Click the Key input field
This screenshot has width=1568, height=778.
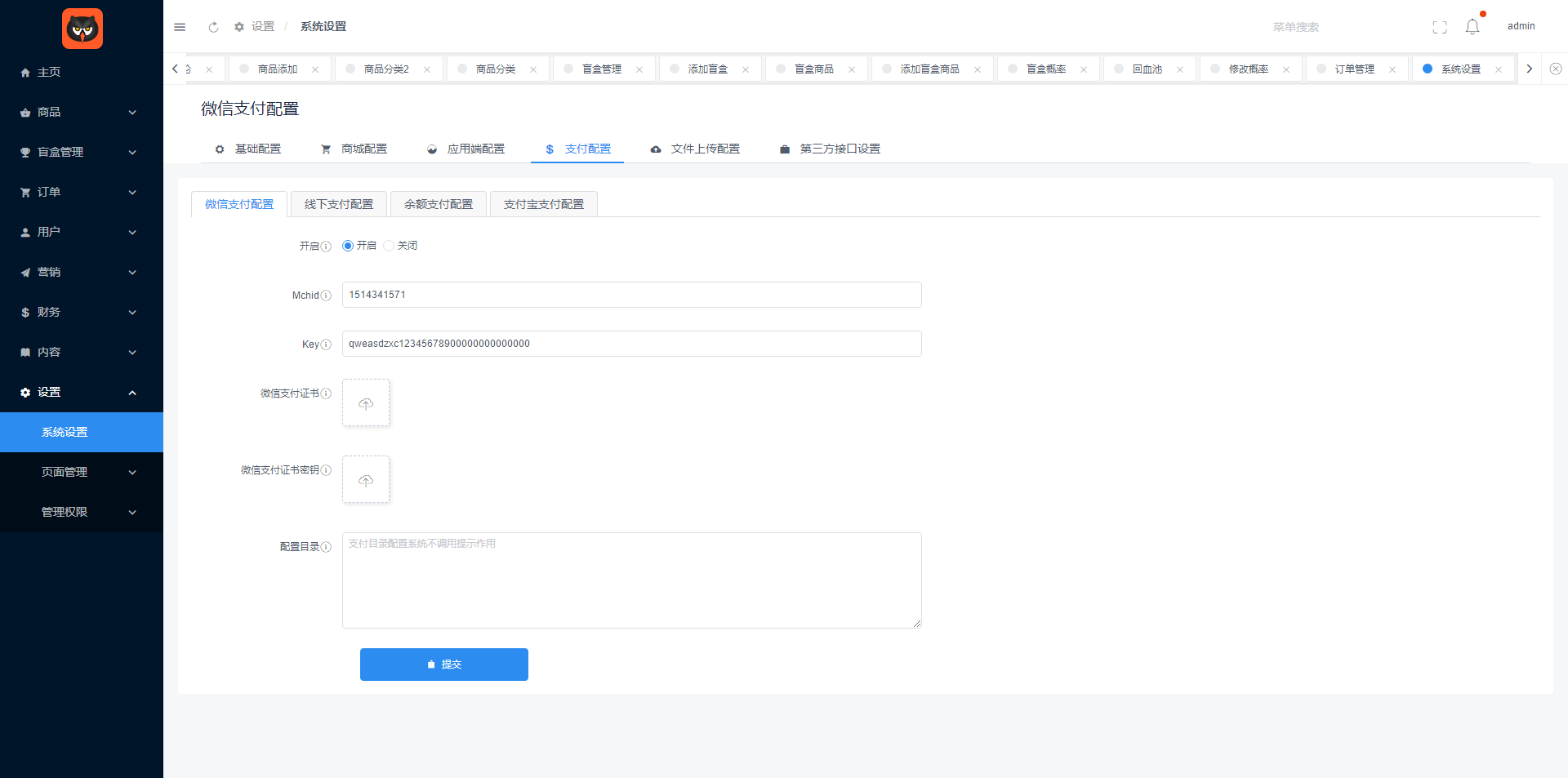[631, 344]
